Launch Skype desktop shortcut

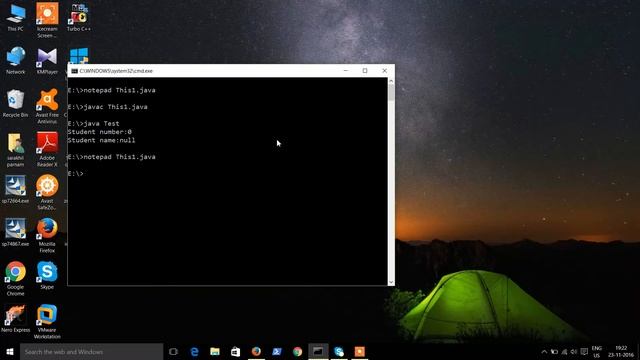click(47, 276)
